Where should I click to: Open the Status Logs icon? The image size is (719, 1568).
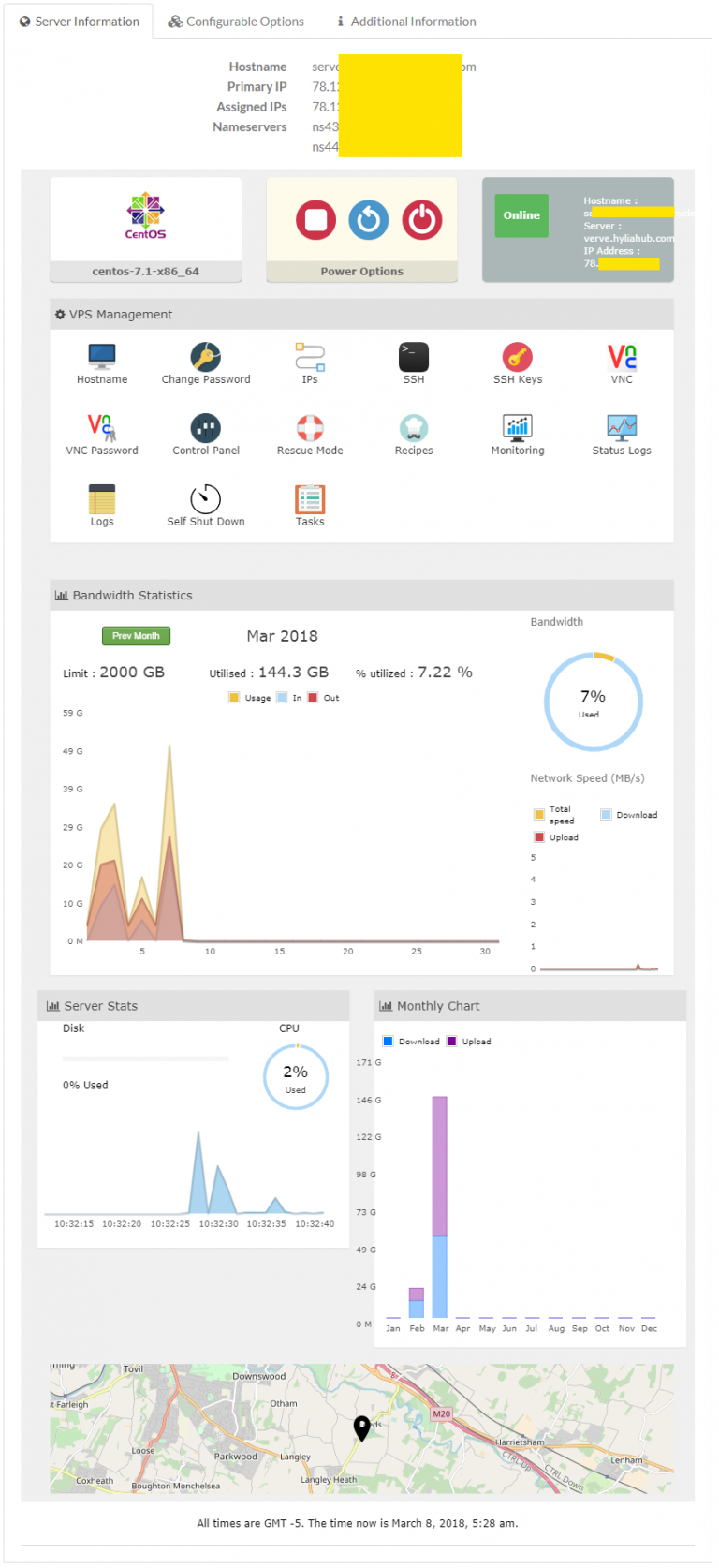tap(622, 428)
